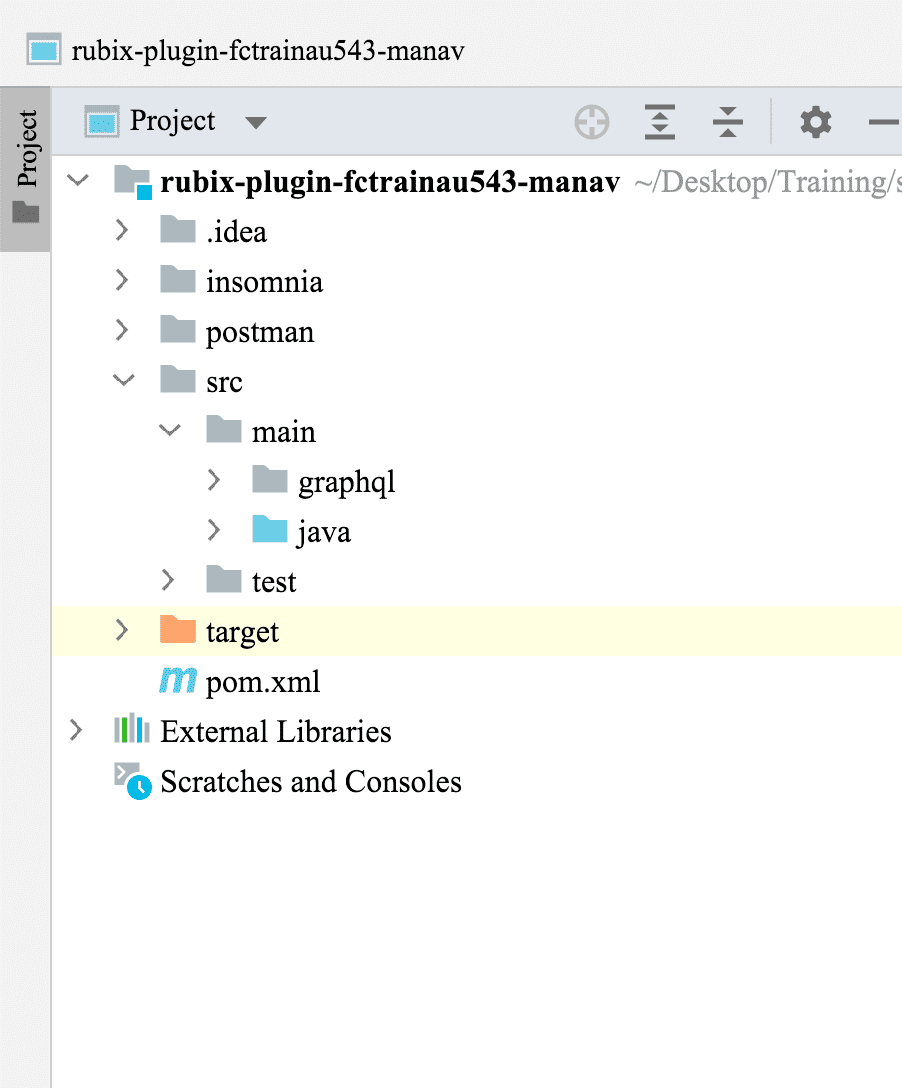The width and height of the screenshot is (902, 1088).
Task: Select the test folder
Action: (274, 582)
